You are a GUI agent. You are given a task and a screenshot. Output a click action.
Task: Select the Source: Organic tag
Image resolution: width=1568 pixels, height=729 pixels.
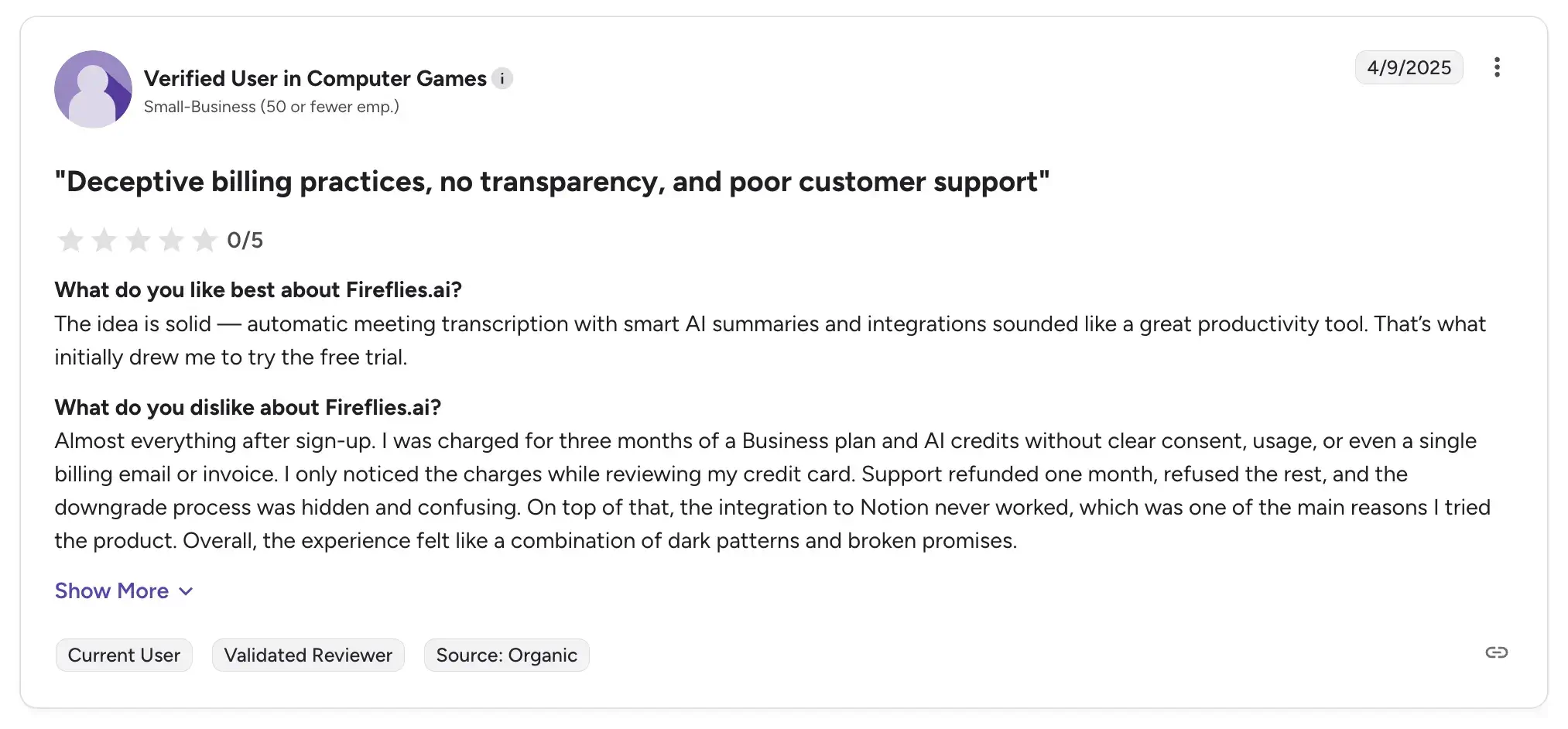click(x=506, y=655)
